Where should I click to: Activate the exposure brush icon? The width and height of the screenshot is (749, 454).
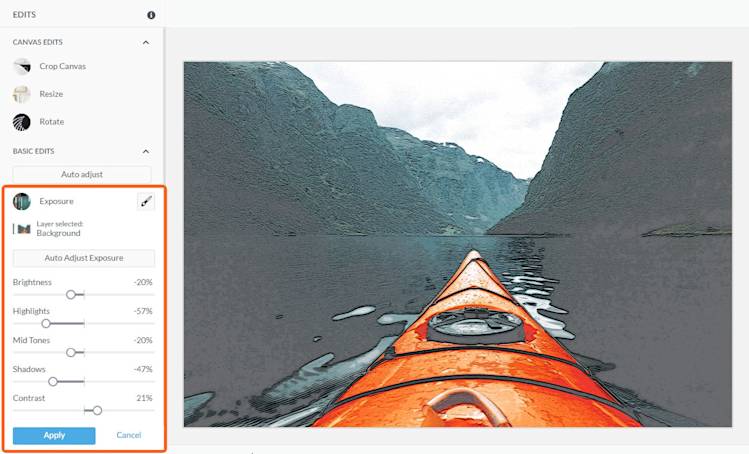pos(146,202)
